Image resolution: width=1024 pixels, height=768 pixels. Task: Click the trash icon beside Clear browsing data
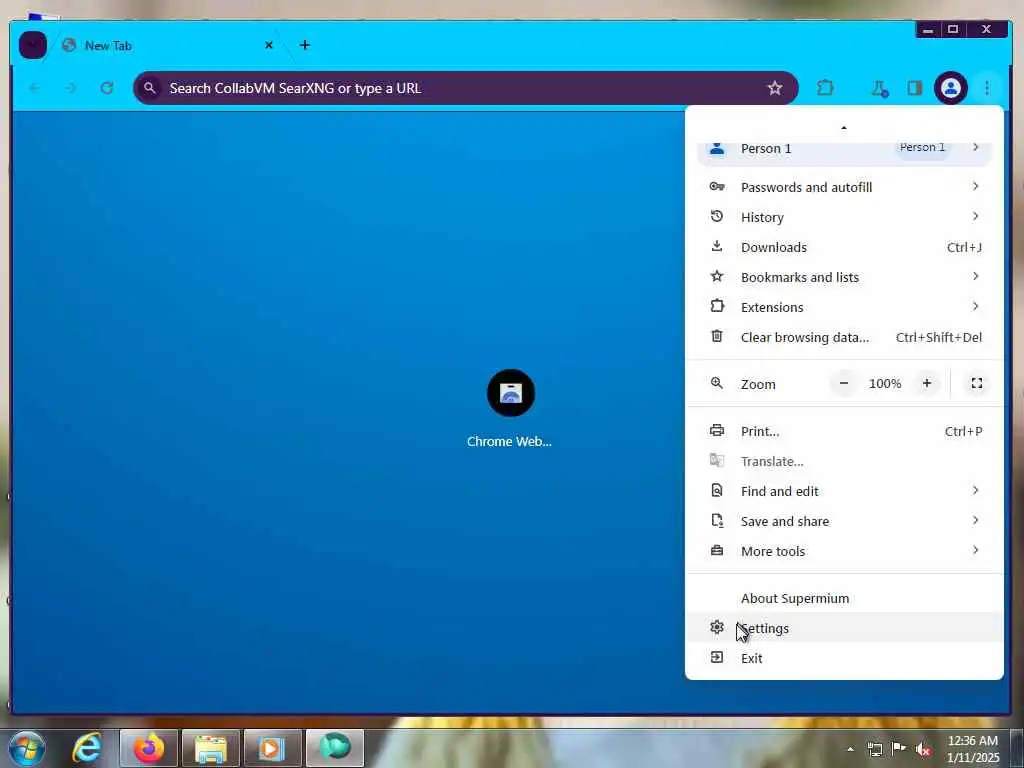(x=716, y=336)
